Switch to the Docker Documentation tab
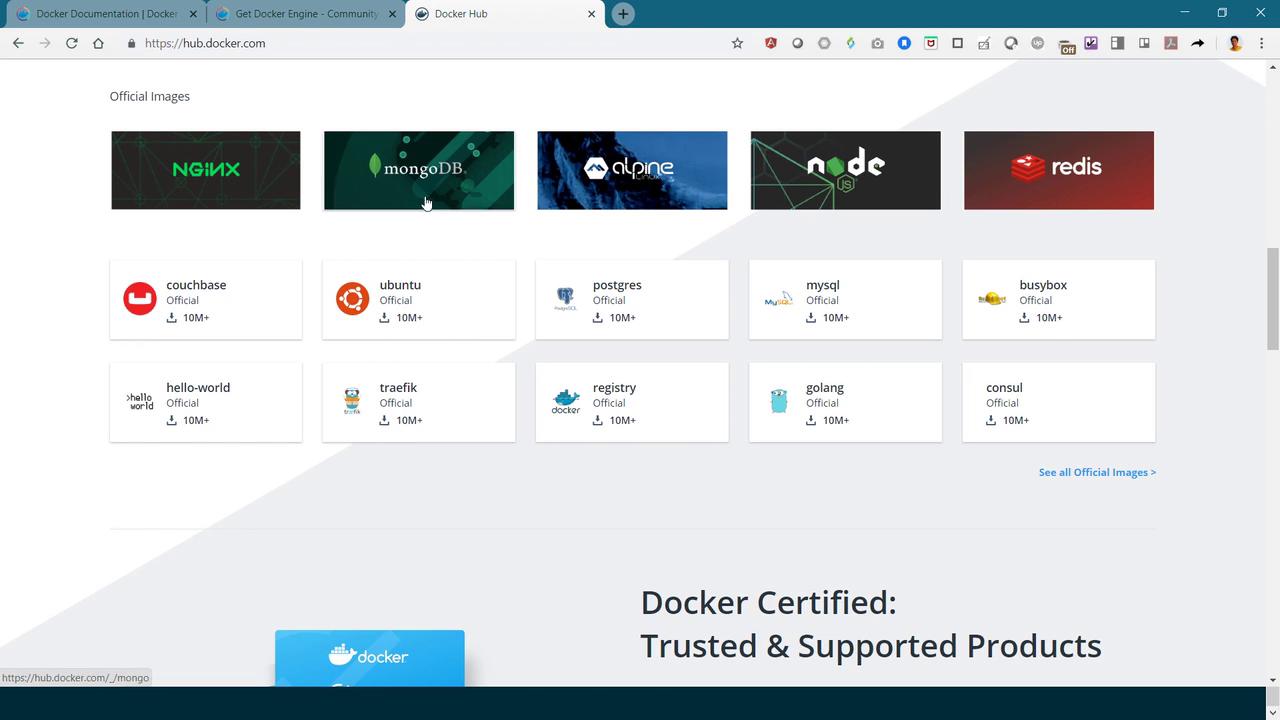Viewport: 1280px width, 720px height. point(105,14)
